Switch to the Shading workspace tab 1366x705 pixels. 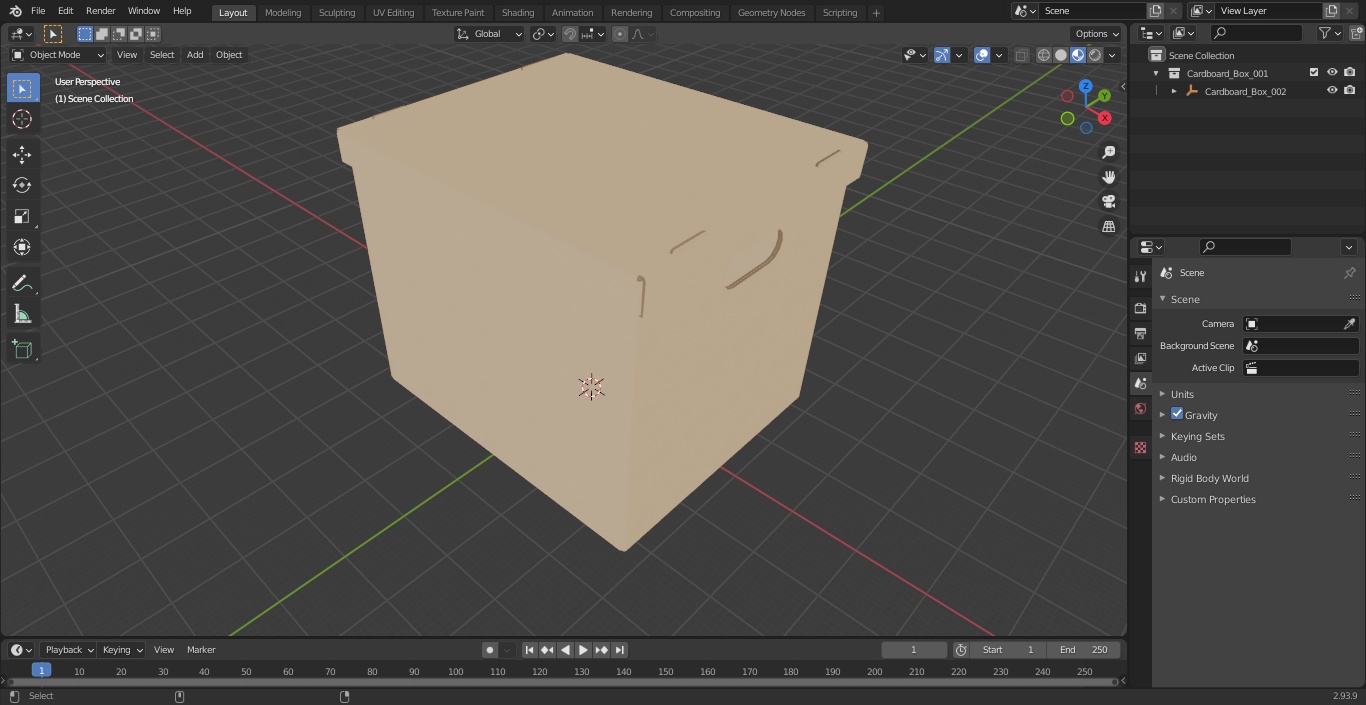coord(518,13)
